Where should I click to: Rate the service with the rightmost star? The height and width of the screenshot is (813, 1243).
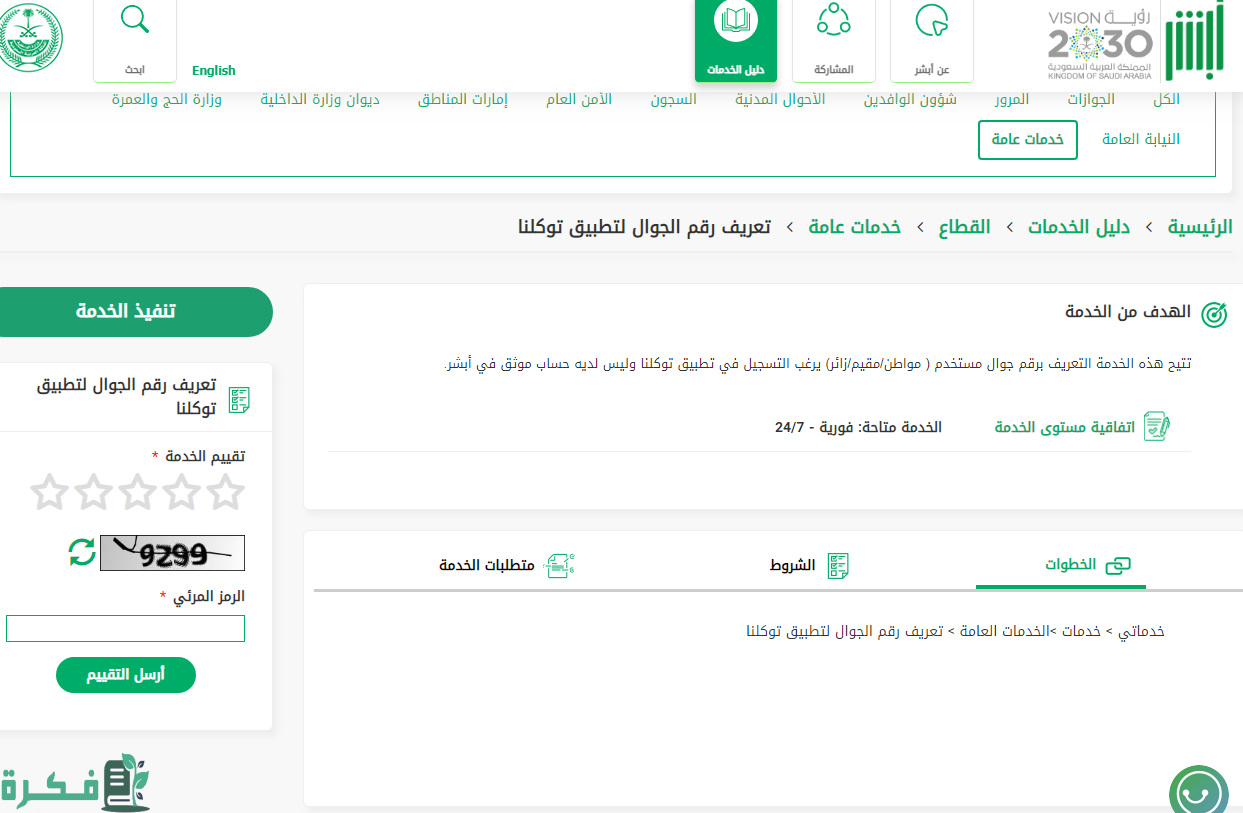(x=226, y=492)
